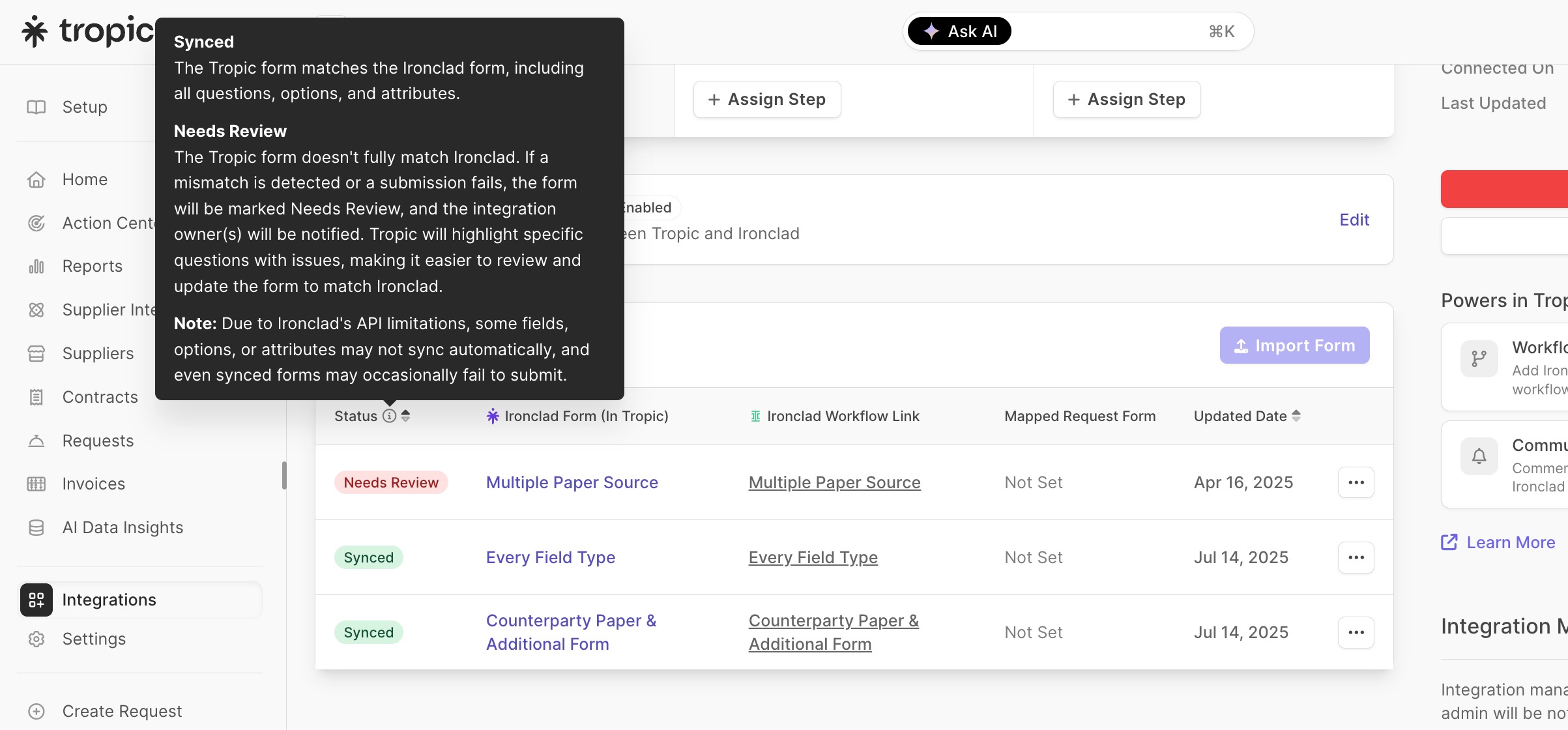The height and width of the screenshot is (730, 1568).
Task: Open more options for Every Field Type
Action: pyautogui.click(x=1356, y=557)
